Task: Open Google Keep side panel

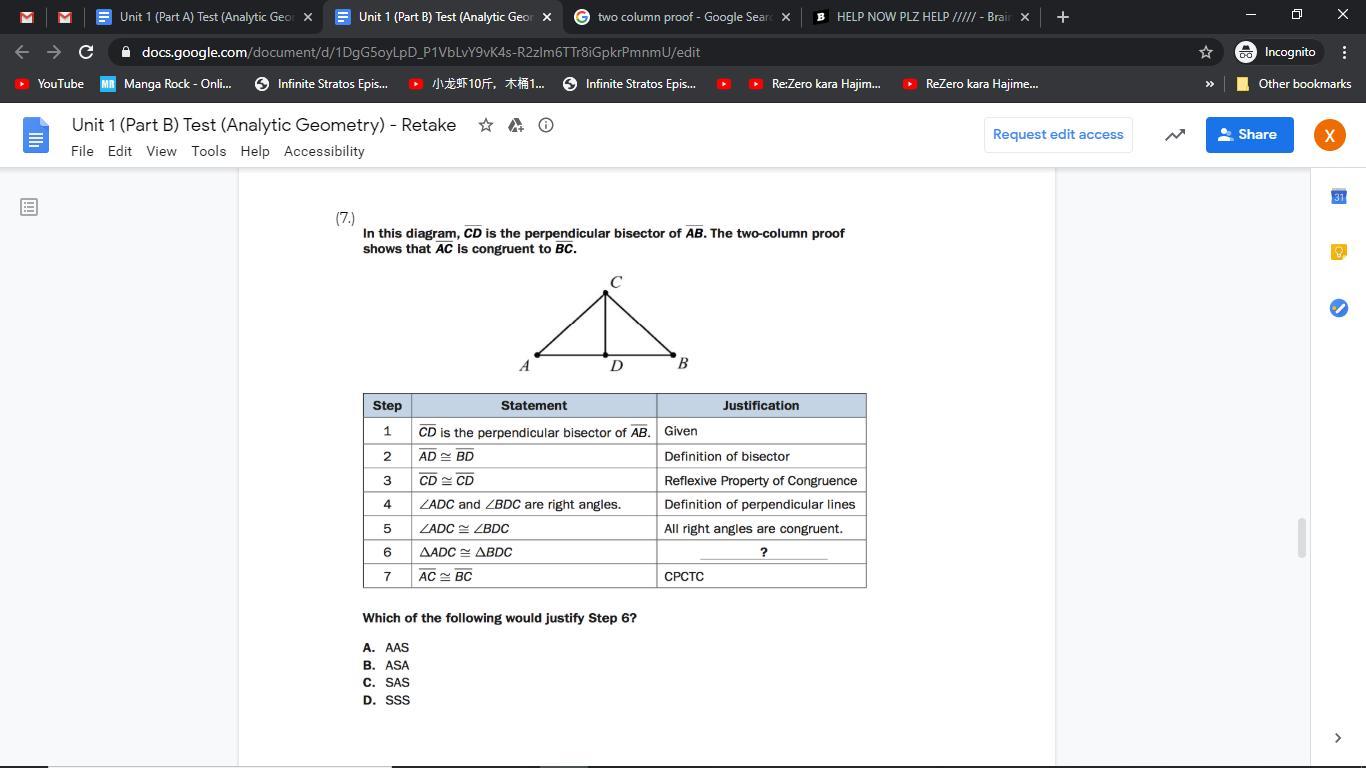Action: click(x=1339, y=252)
